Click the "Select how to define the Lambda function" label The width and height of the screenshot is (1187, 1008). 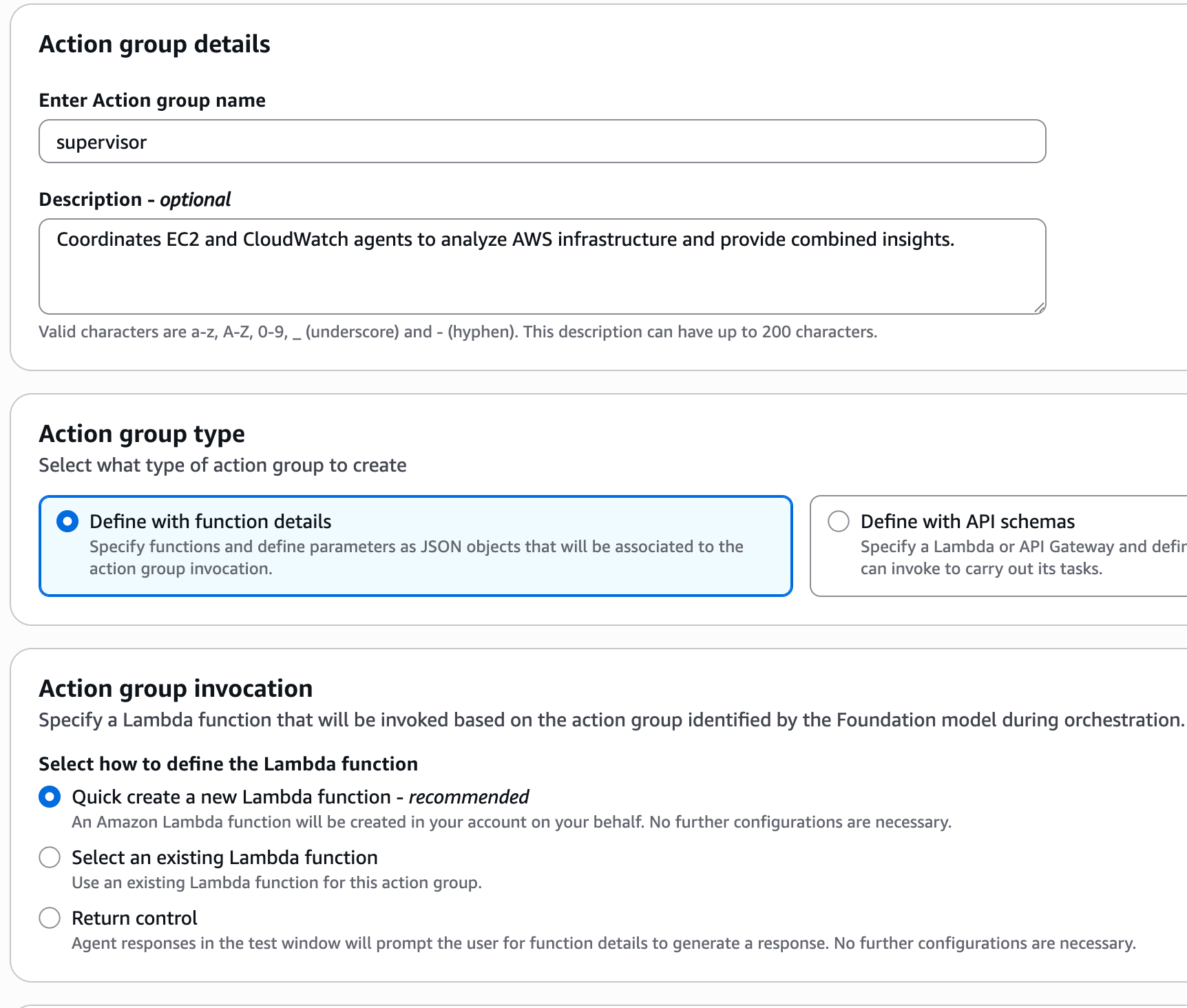coord(229,764)
